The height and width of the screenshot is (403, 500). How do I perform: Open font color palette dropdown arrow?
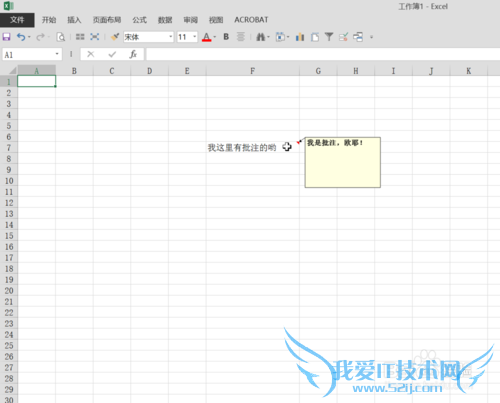pos(215,37)
